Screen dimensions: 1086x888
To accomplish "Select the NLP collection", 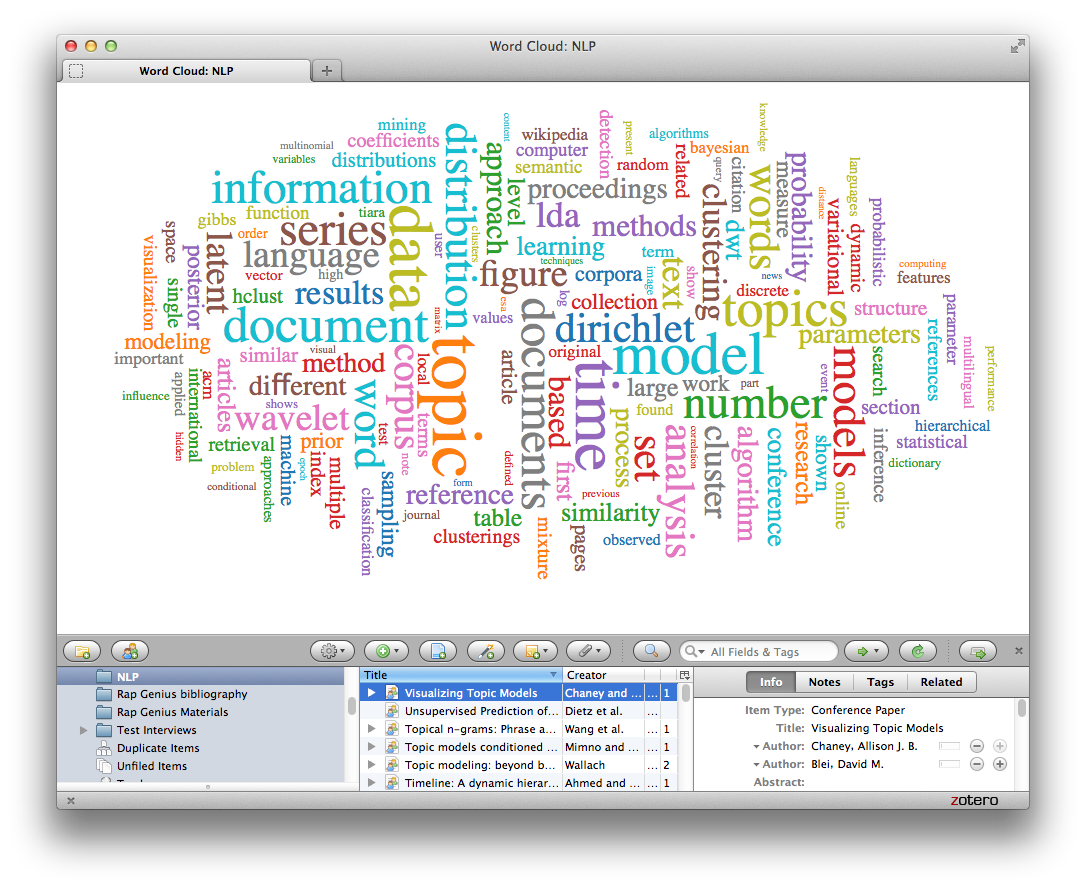I will [x=201, y=677].
